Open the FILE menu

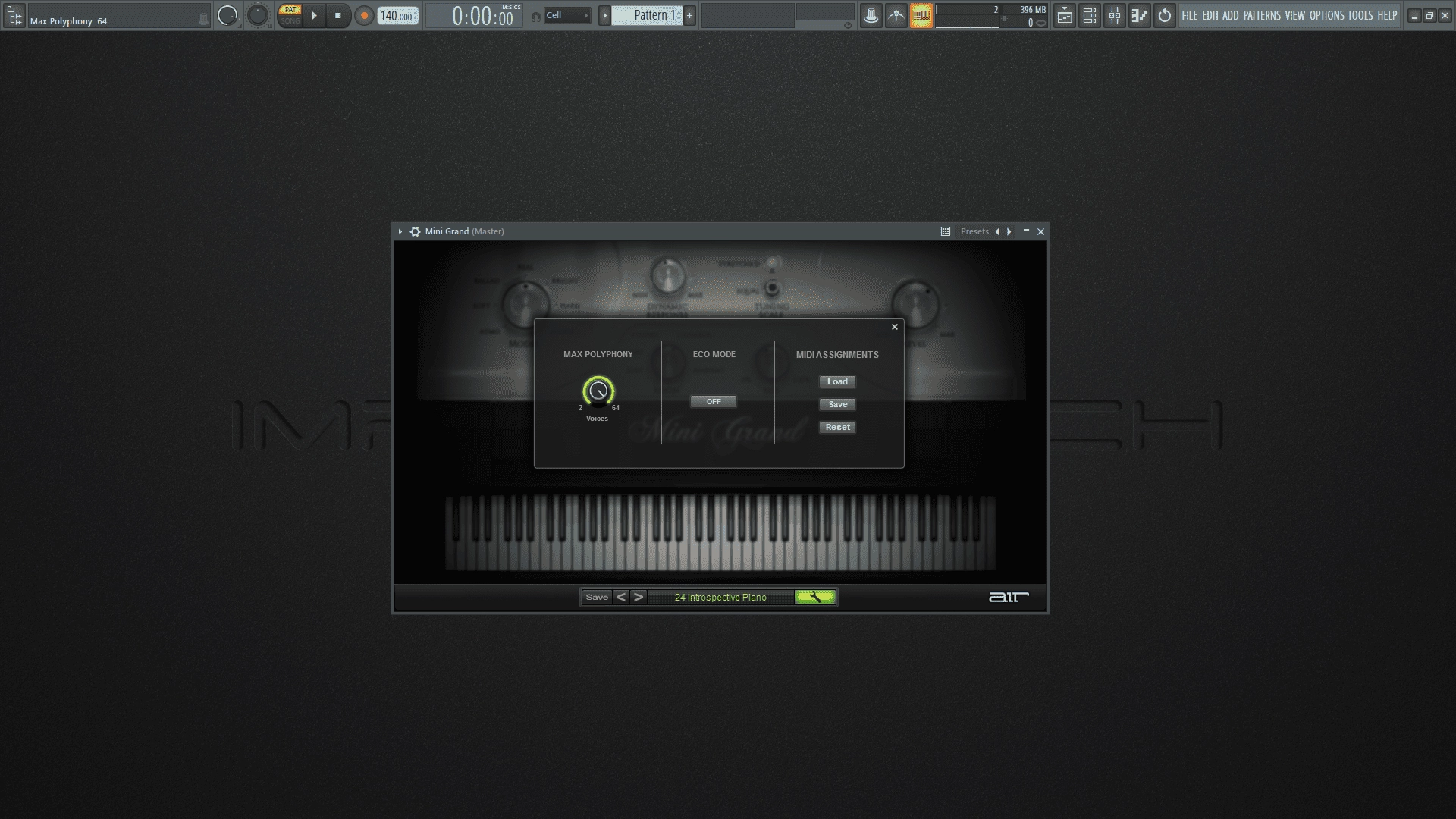coord(1190,15)
